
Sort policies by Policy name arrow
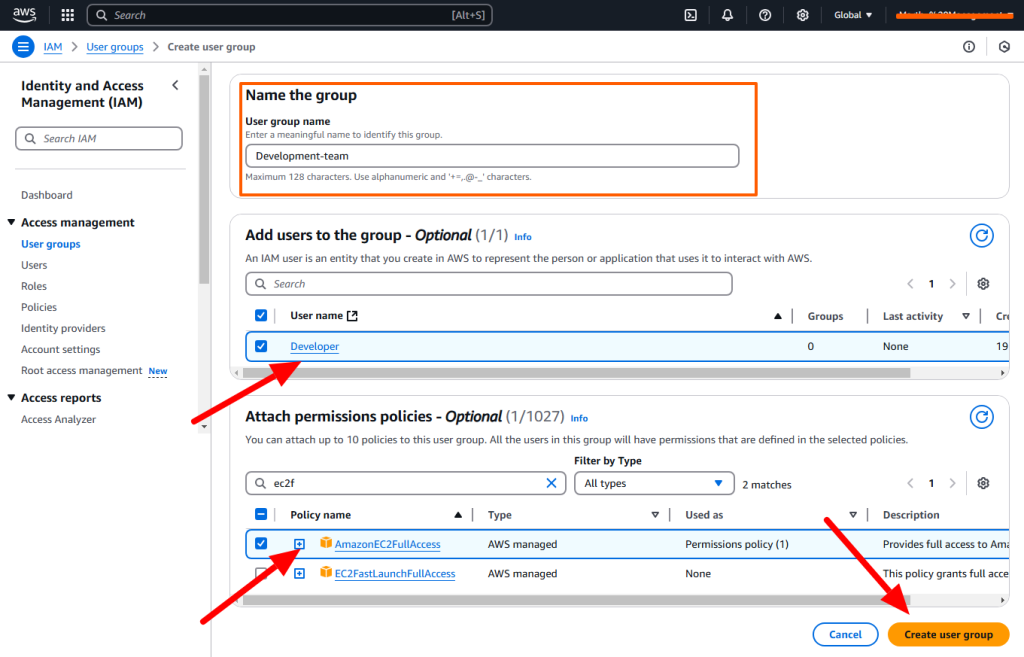[x=458, y=515]
